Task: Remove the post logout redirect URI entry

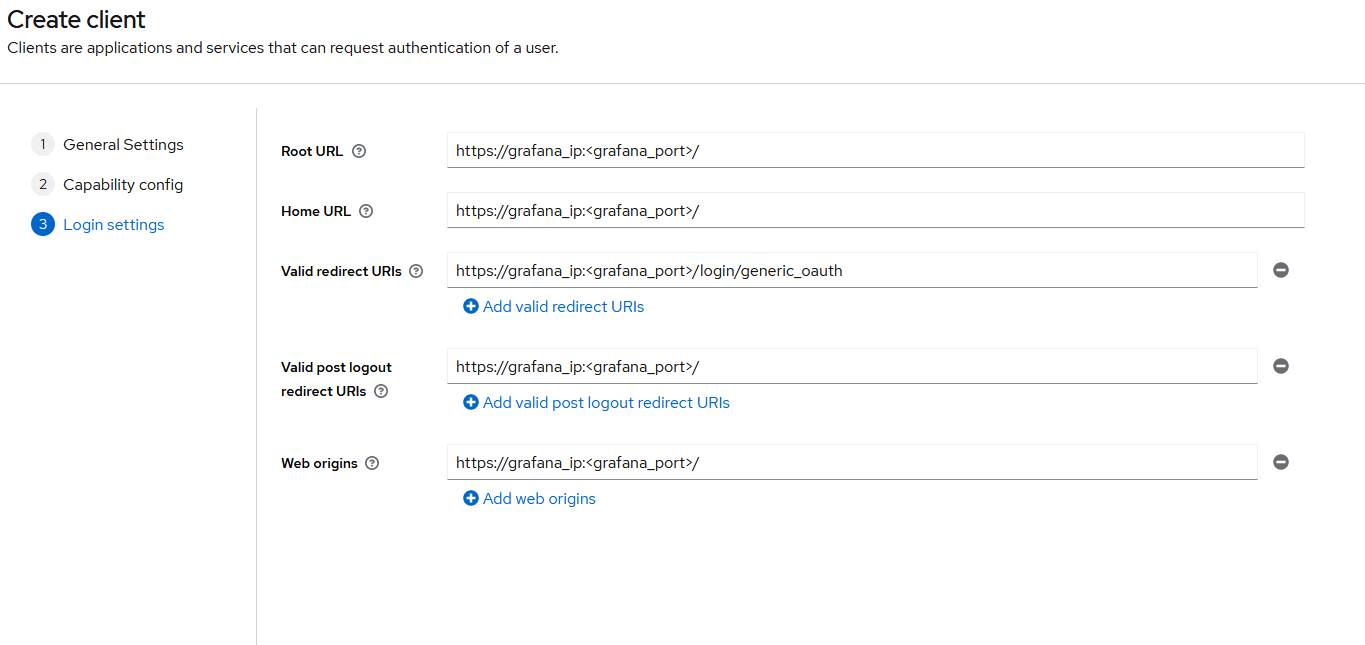Action: pos(1280,366)
